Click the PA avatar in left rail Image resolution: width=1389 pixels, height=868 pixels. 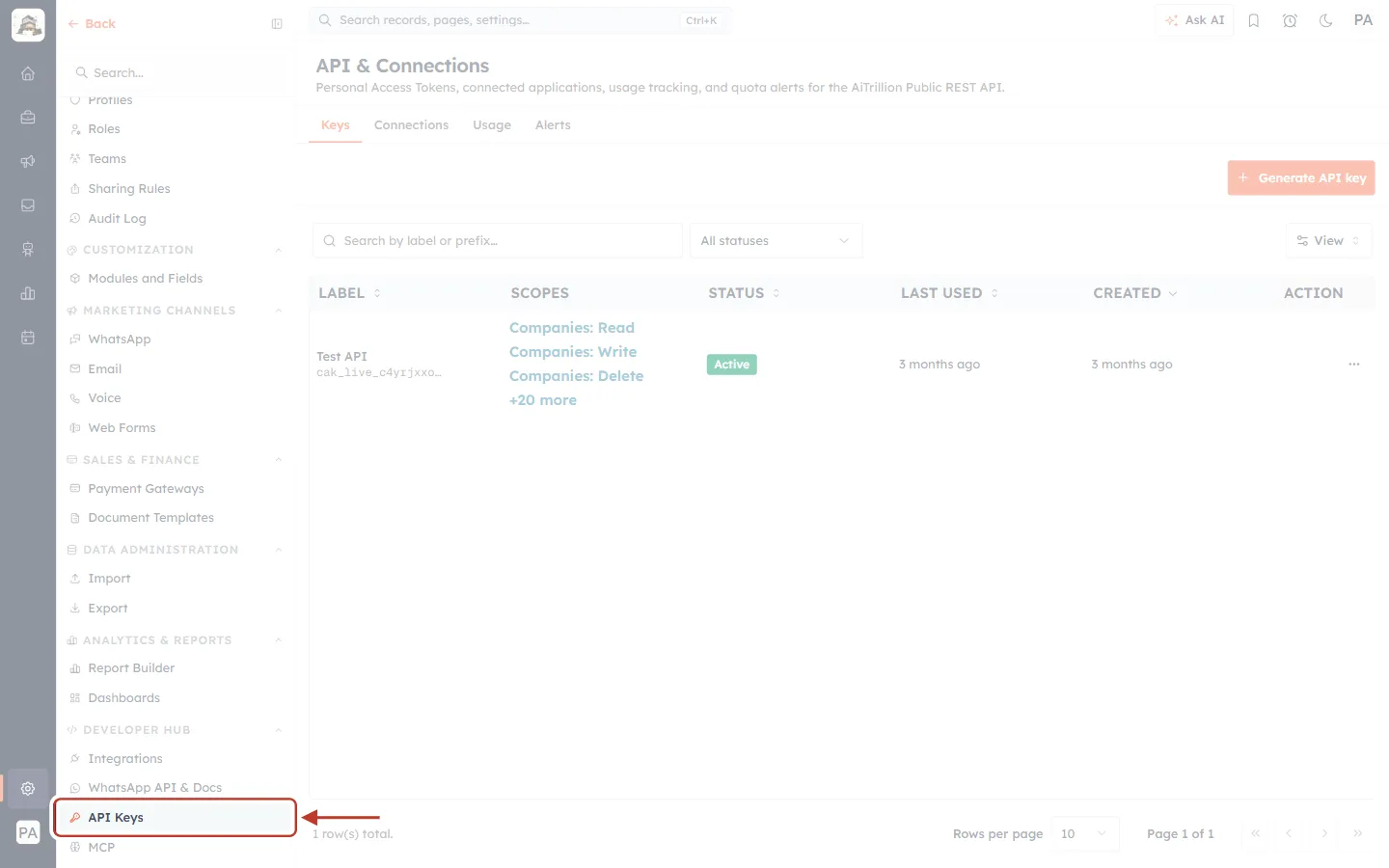pyautogui.click(x=28, y=832)
